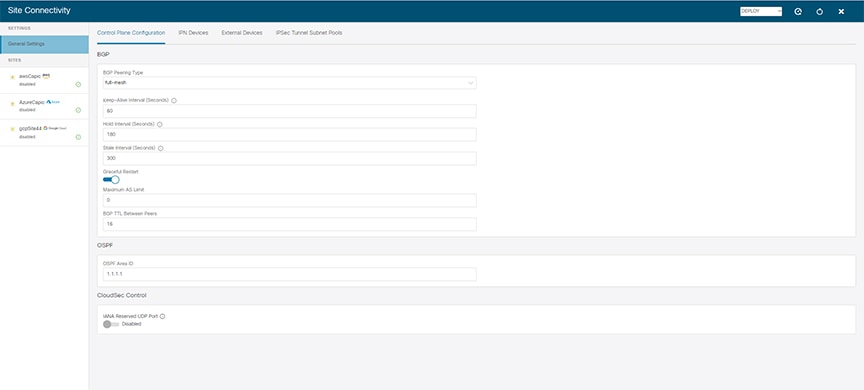Click the 'Site Connectivity' title text
This screenshot has width=864, height=390.
[39, 10]
